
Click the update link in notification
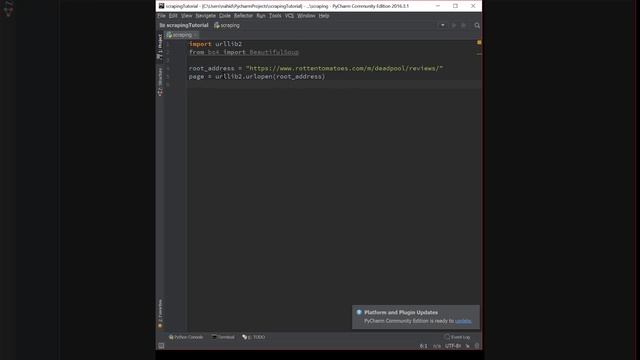463,321
